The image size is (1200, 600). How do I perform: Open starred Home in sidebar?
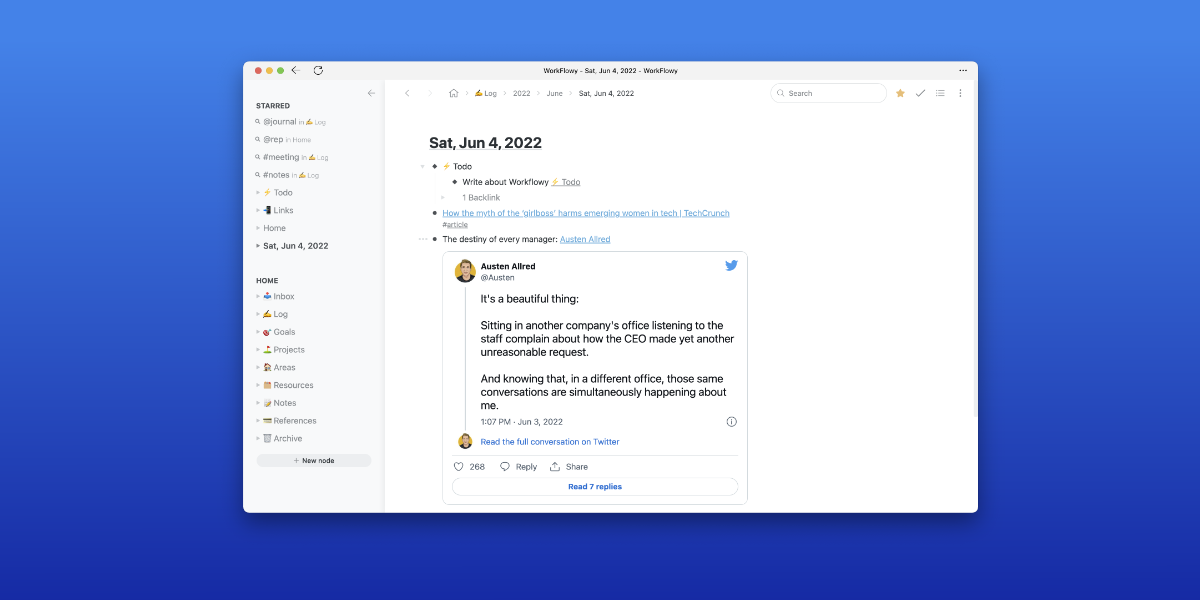pos(274,228)
